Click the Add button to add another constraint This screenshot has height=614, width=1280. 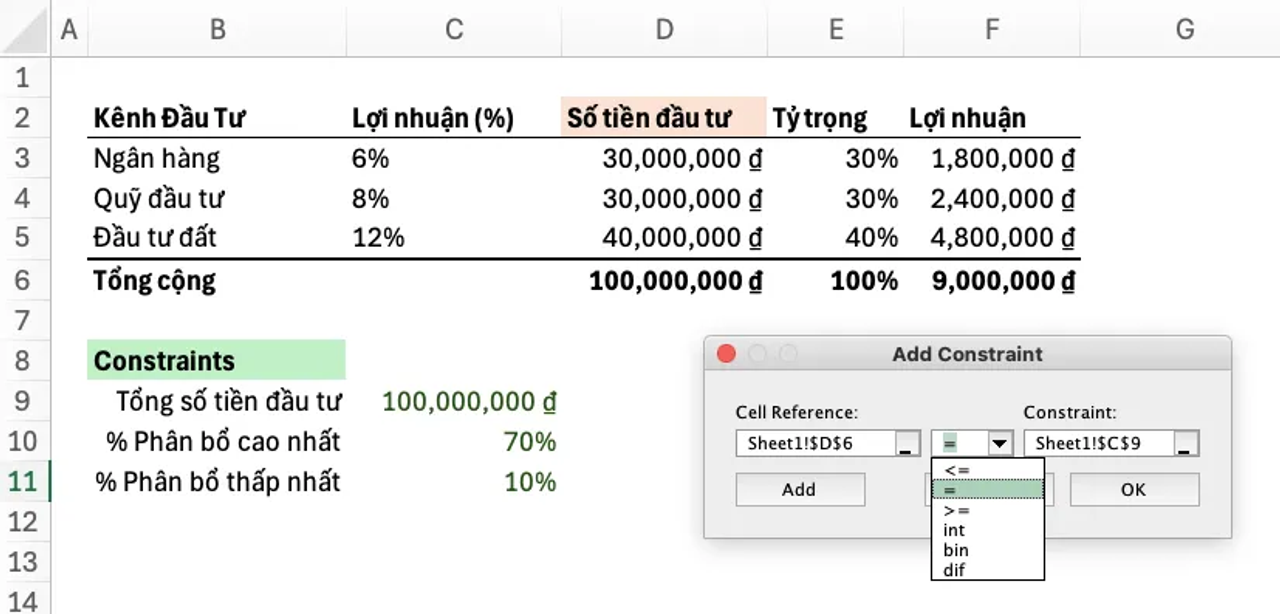[798, 489]
